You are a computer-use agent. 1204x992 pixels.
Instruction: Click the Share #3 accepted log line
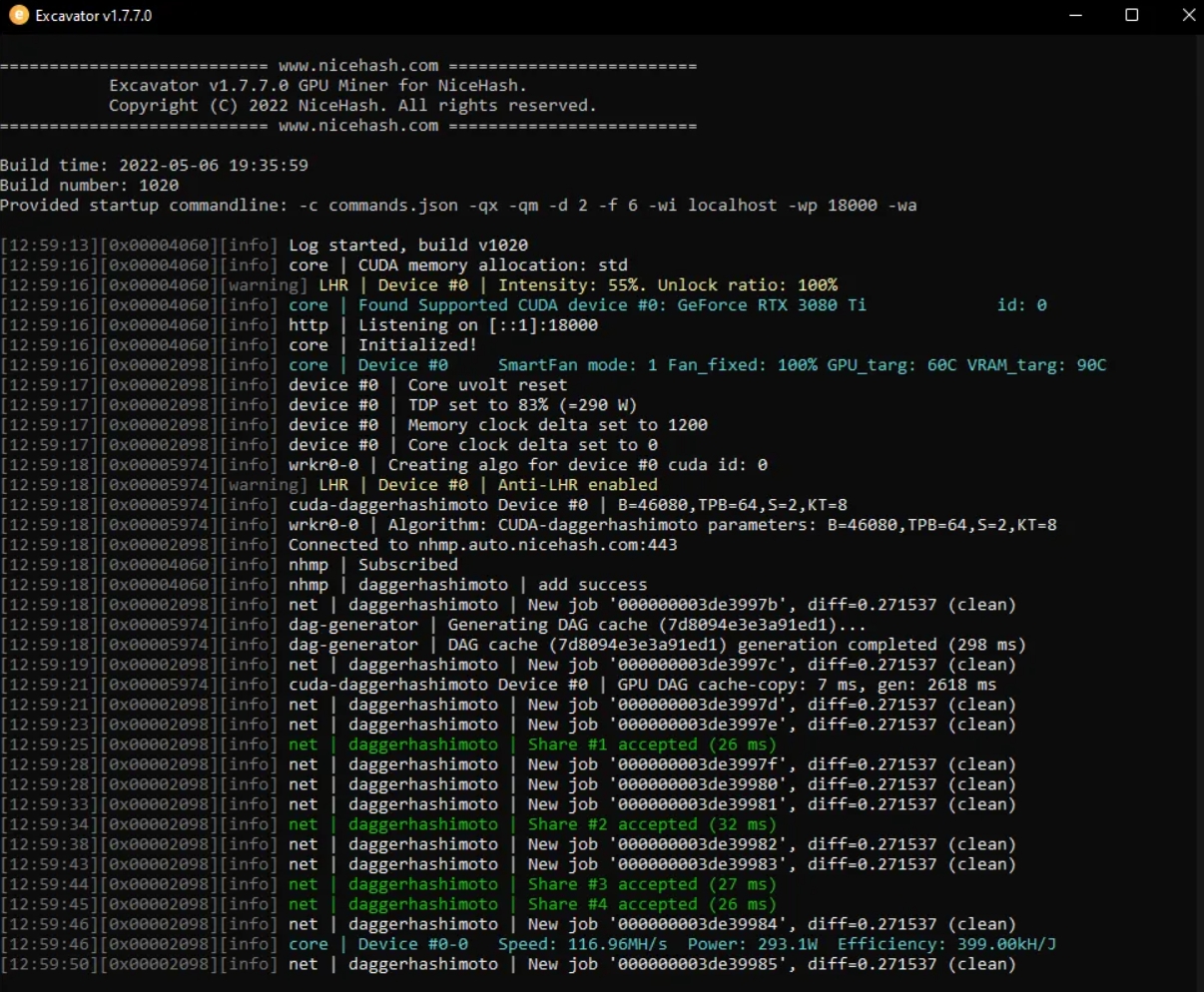(x=388, y=884)
